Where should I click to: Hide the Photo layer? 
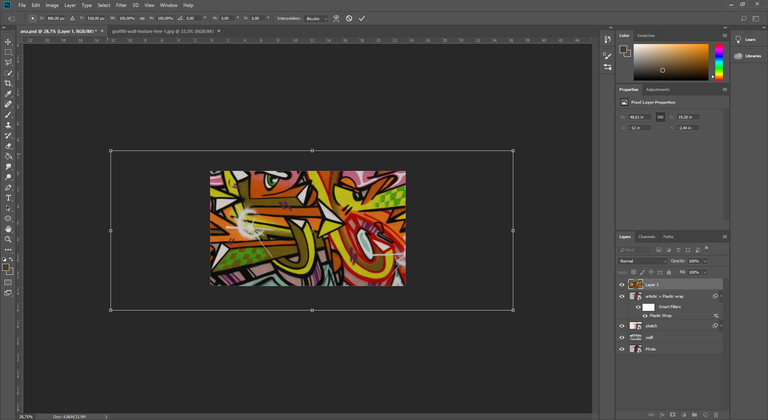pyautogui.click(x=622, y=349)
